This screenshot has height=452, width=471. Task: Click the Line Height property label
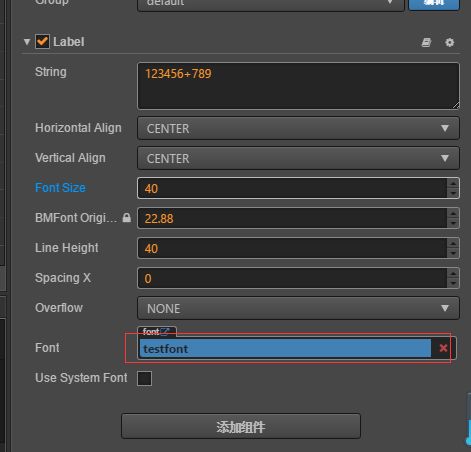pos(67,248)
